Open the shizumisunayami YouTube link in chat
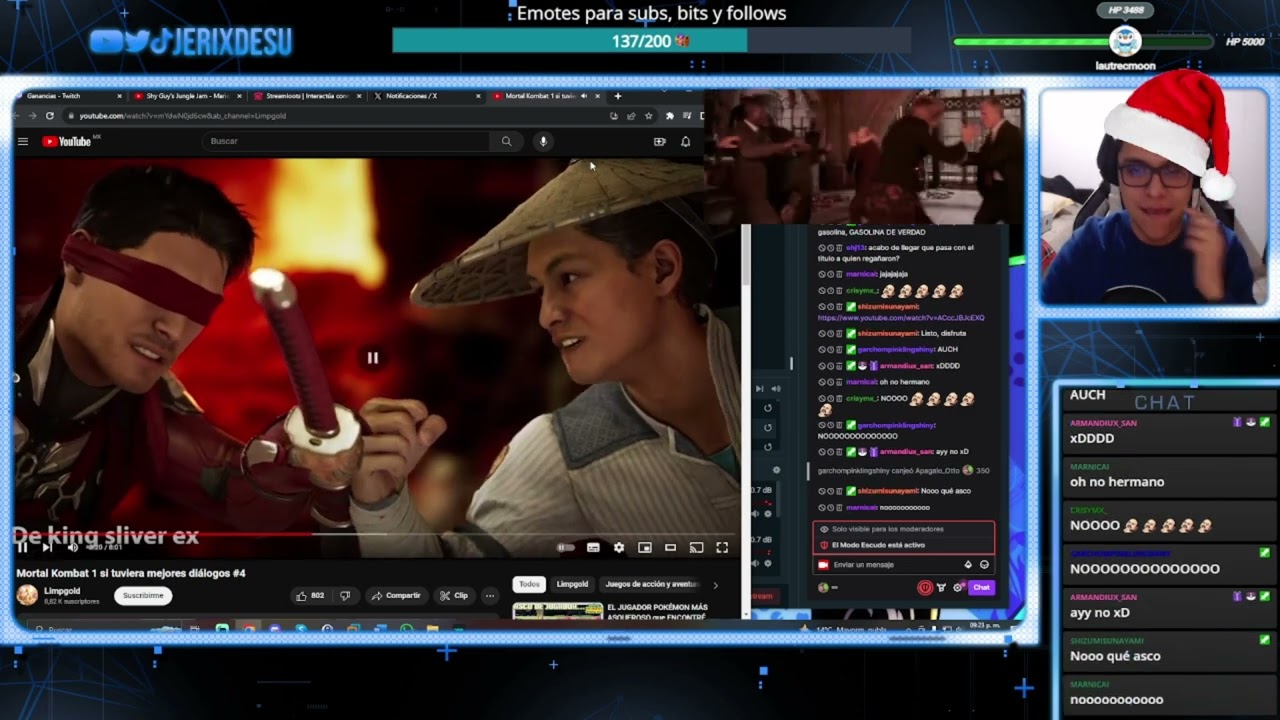Viewport: 1280px width, 720px height. [x=901, y=318]
